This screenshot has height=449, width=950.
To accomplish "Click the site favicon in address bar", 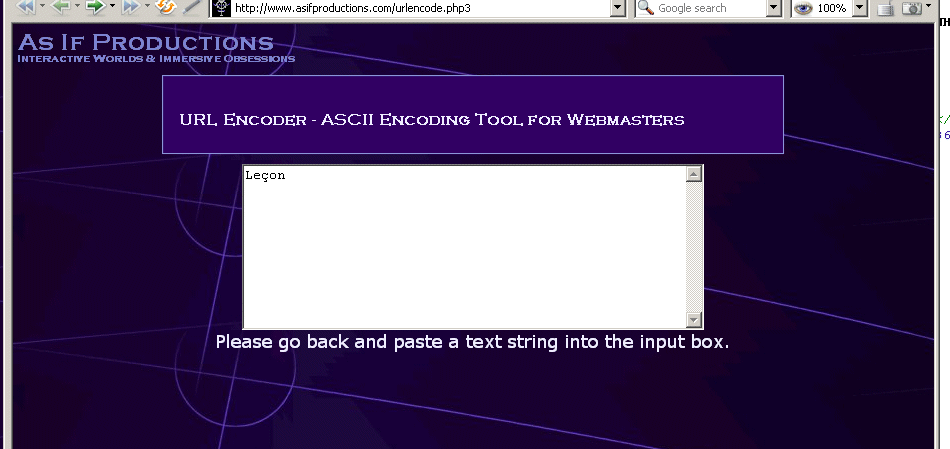I will click(222, 8).
